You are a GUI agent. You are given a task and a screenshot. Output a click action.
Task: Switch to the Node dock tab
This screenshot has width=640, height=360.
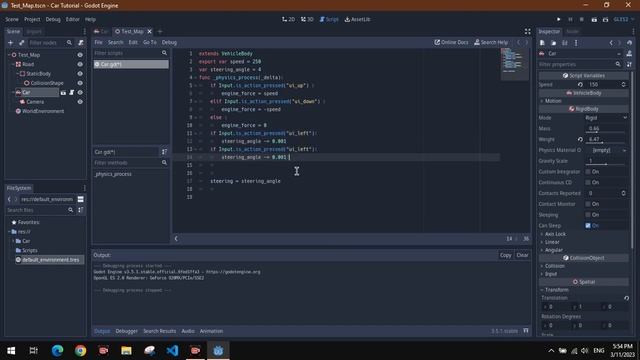tap(572, 31)
